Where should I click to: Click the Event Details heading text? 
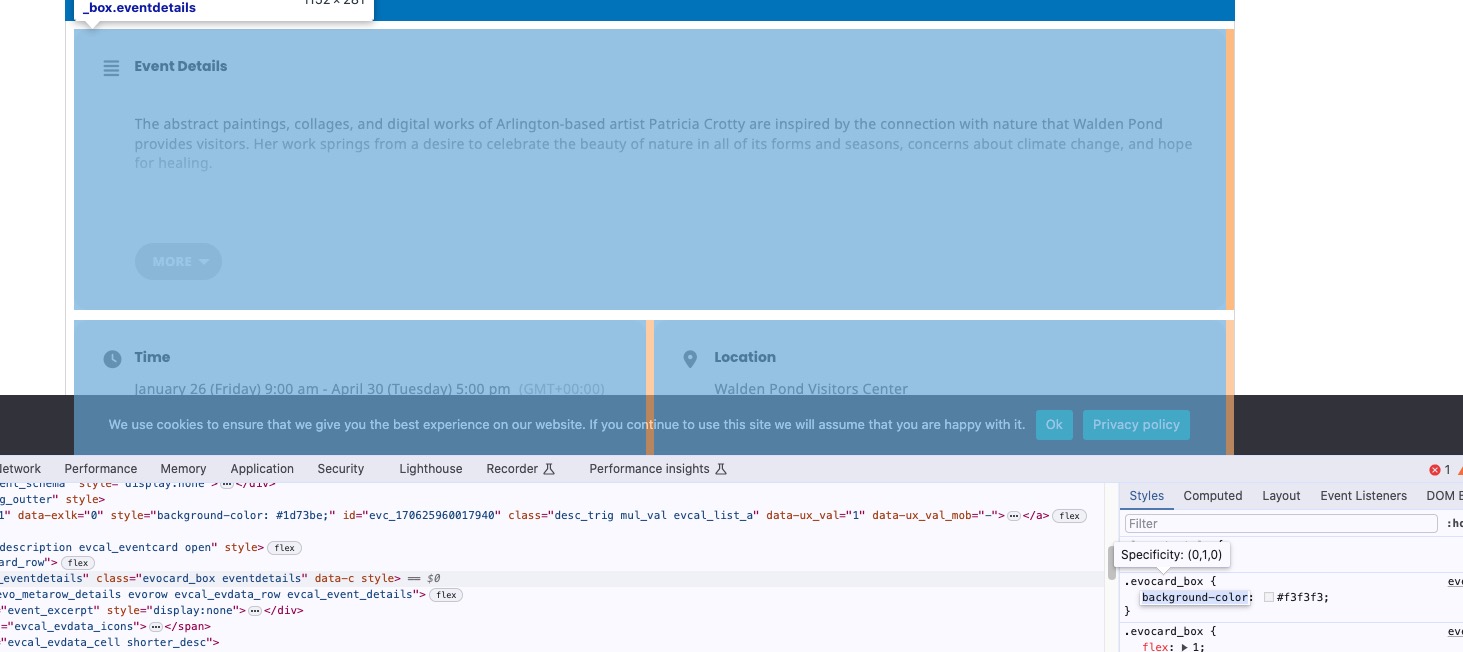point(181,67)
